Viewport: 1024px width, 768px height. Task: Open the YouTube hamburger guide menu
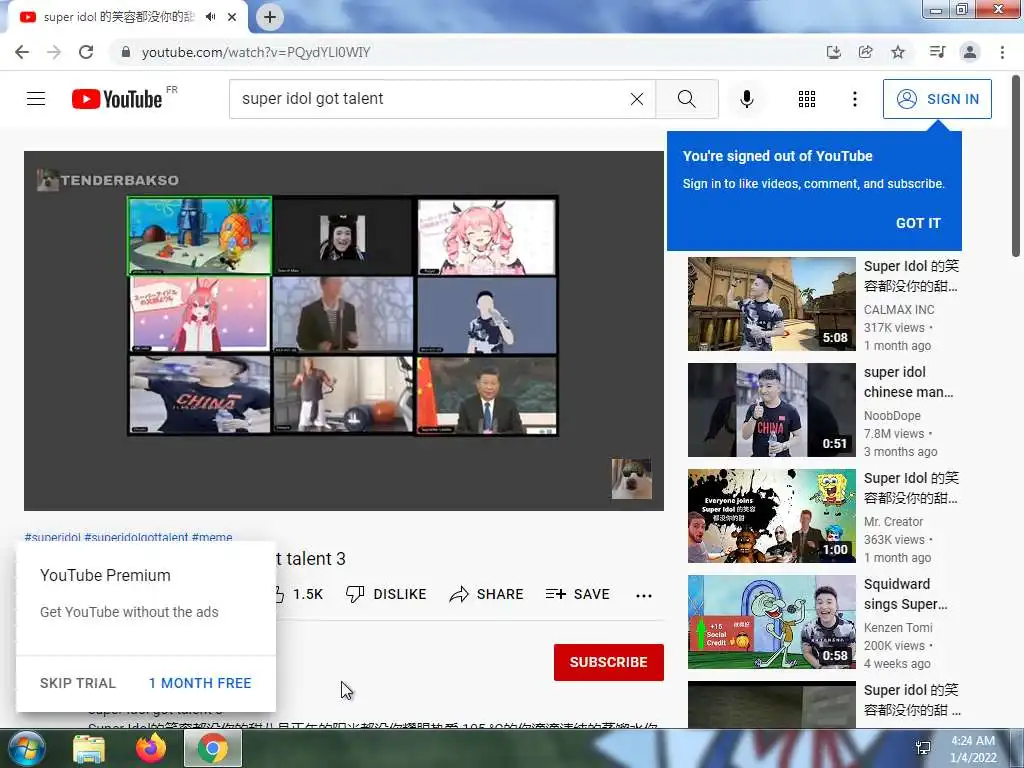pos(36,99)
